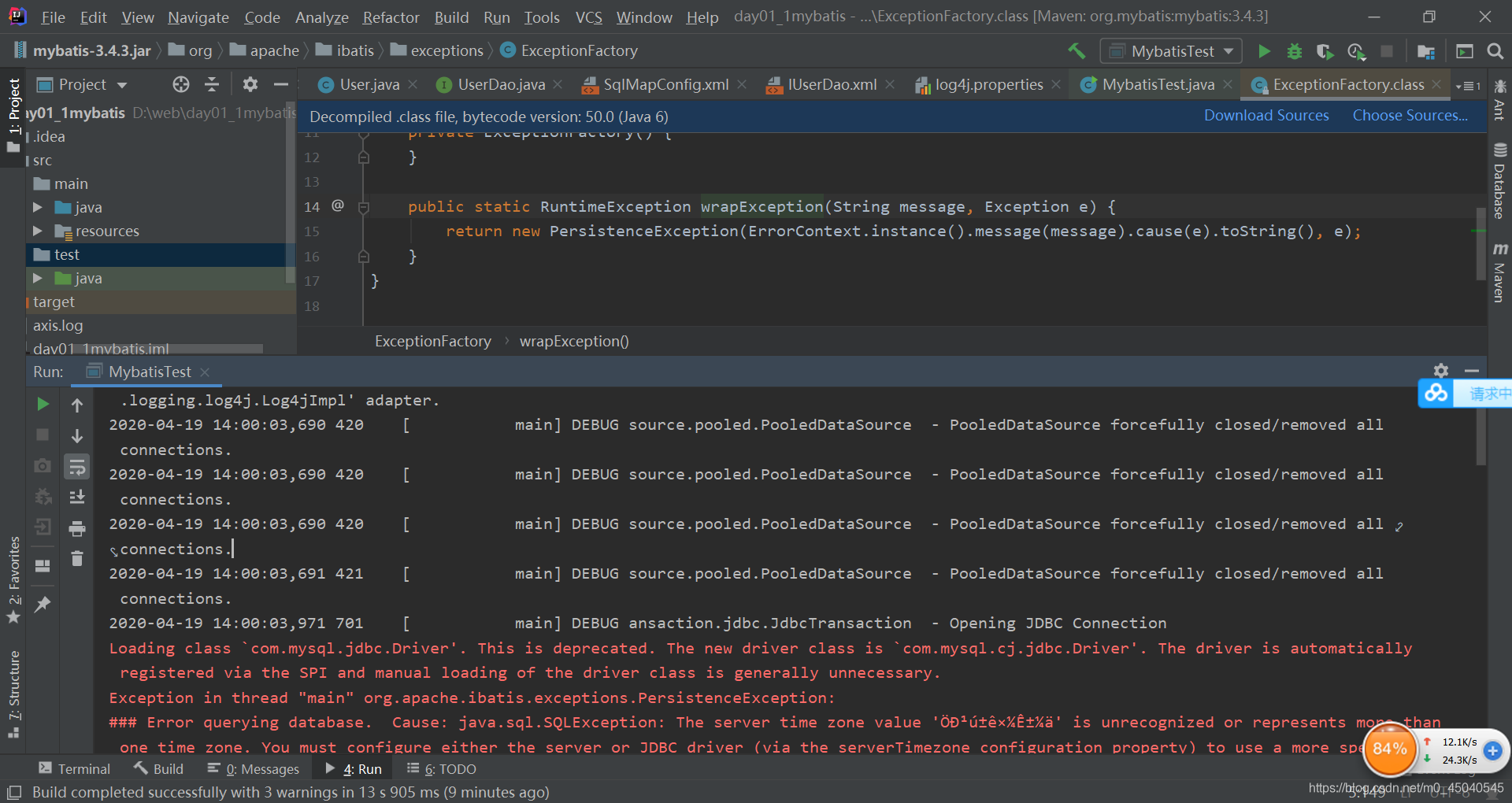Toggle soft-wrap in Run console

tap(77, 467)
